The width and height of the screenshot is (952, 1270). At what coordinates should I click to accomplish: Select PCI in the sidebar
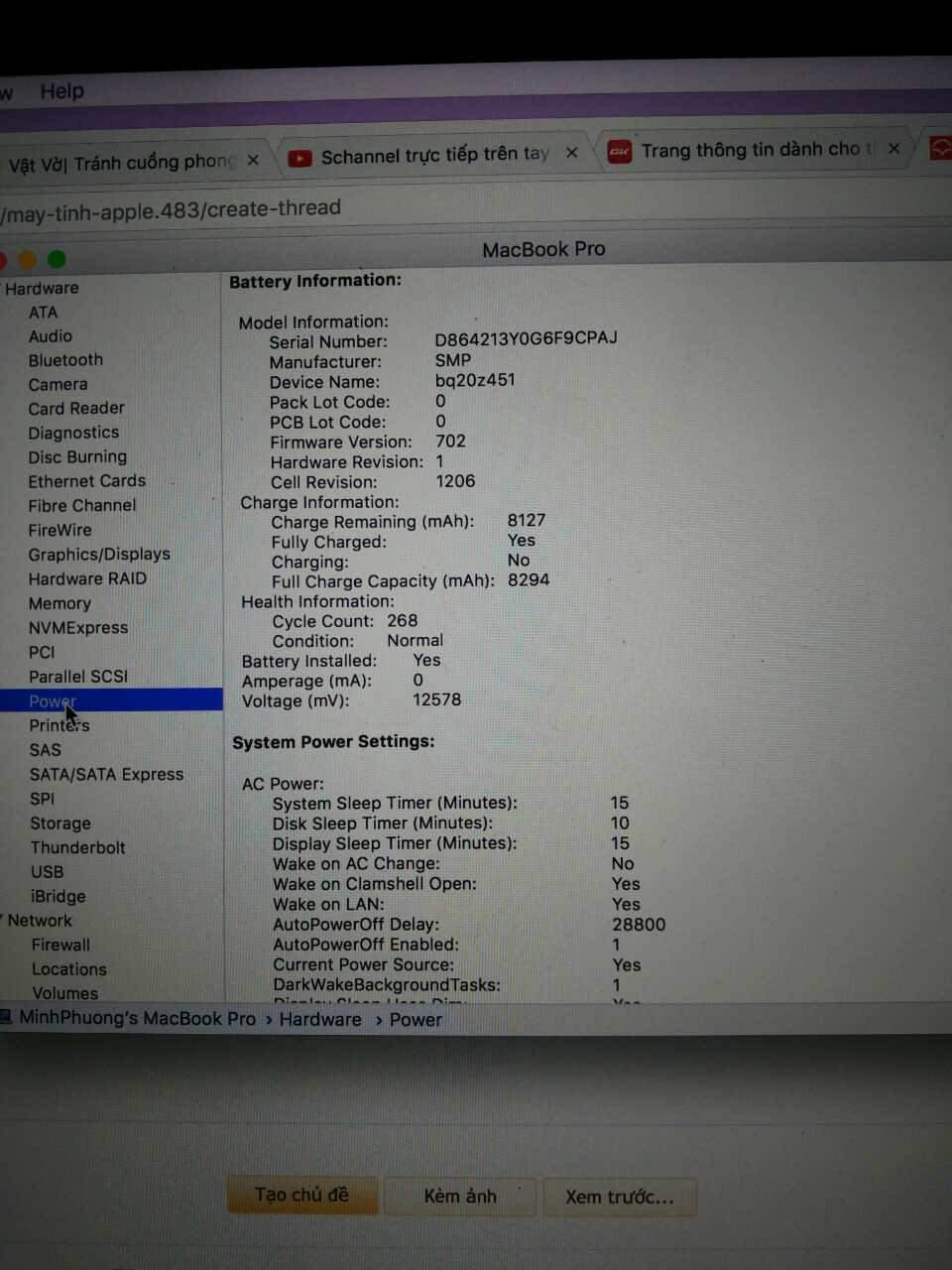click(42, 652)
